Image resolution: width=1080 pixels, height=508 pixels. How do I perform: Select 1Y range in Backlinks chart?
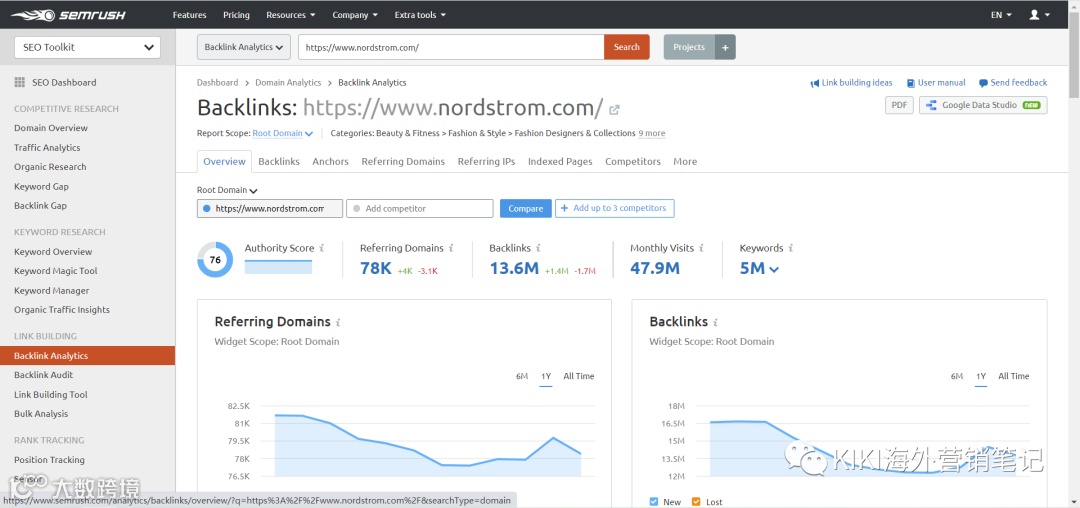(x=981, y=377)
